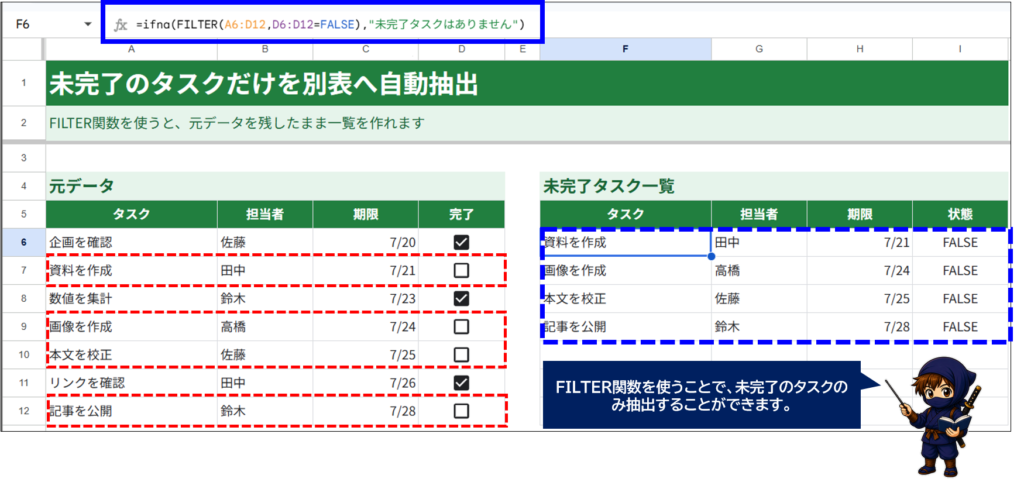
Task: Select row 5 header
Action: coord(24,214)
